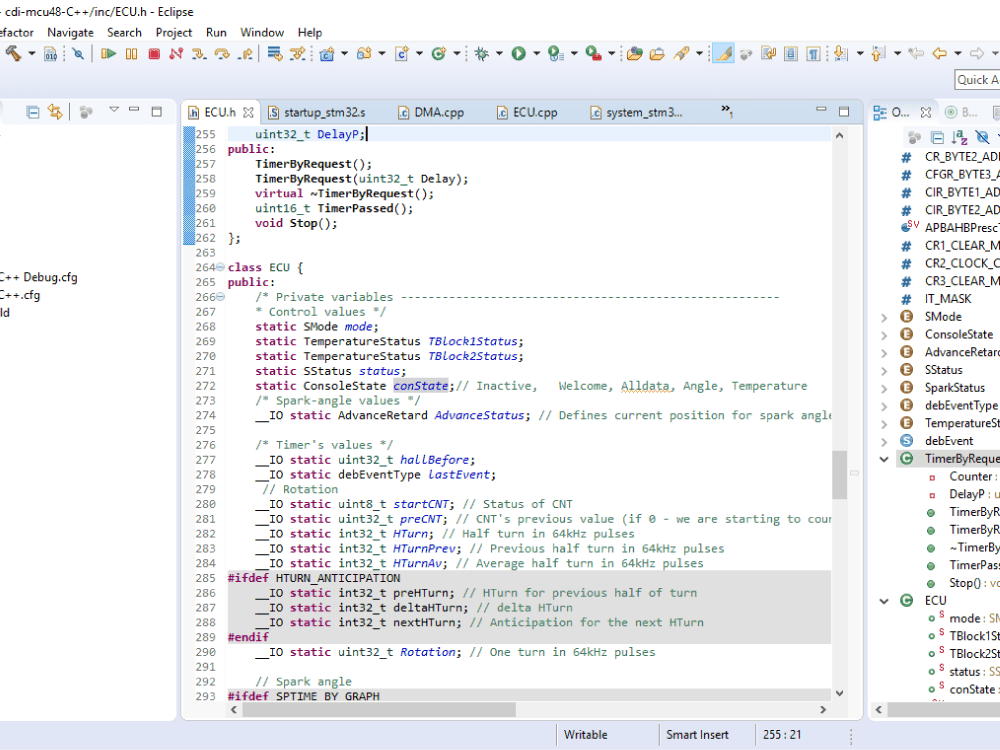Click the binary 010 file icon
Viewport: 1000px width, 750px height.
point(50,54)
